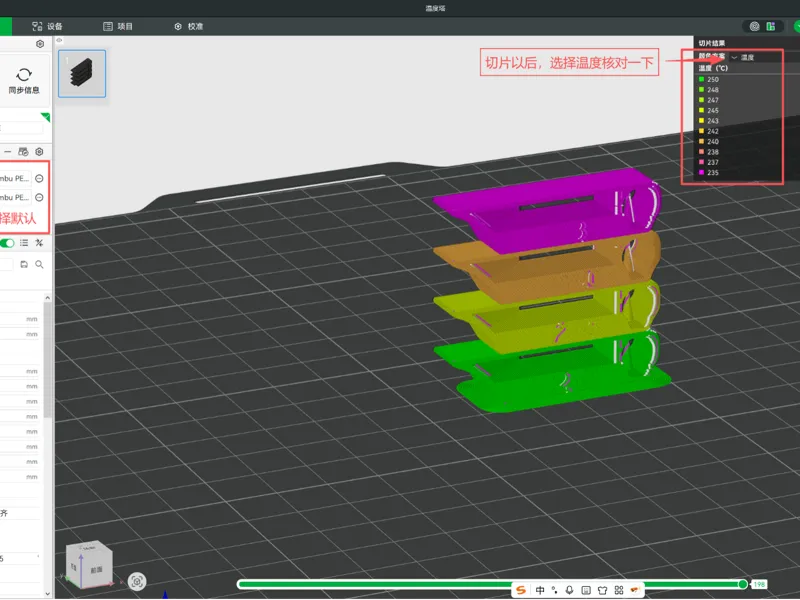Click the compare presets icon
800x600 pixels.
(39, 243)
